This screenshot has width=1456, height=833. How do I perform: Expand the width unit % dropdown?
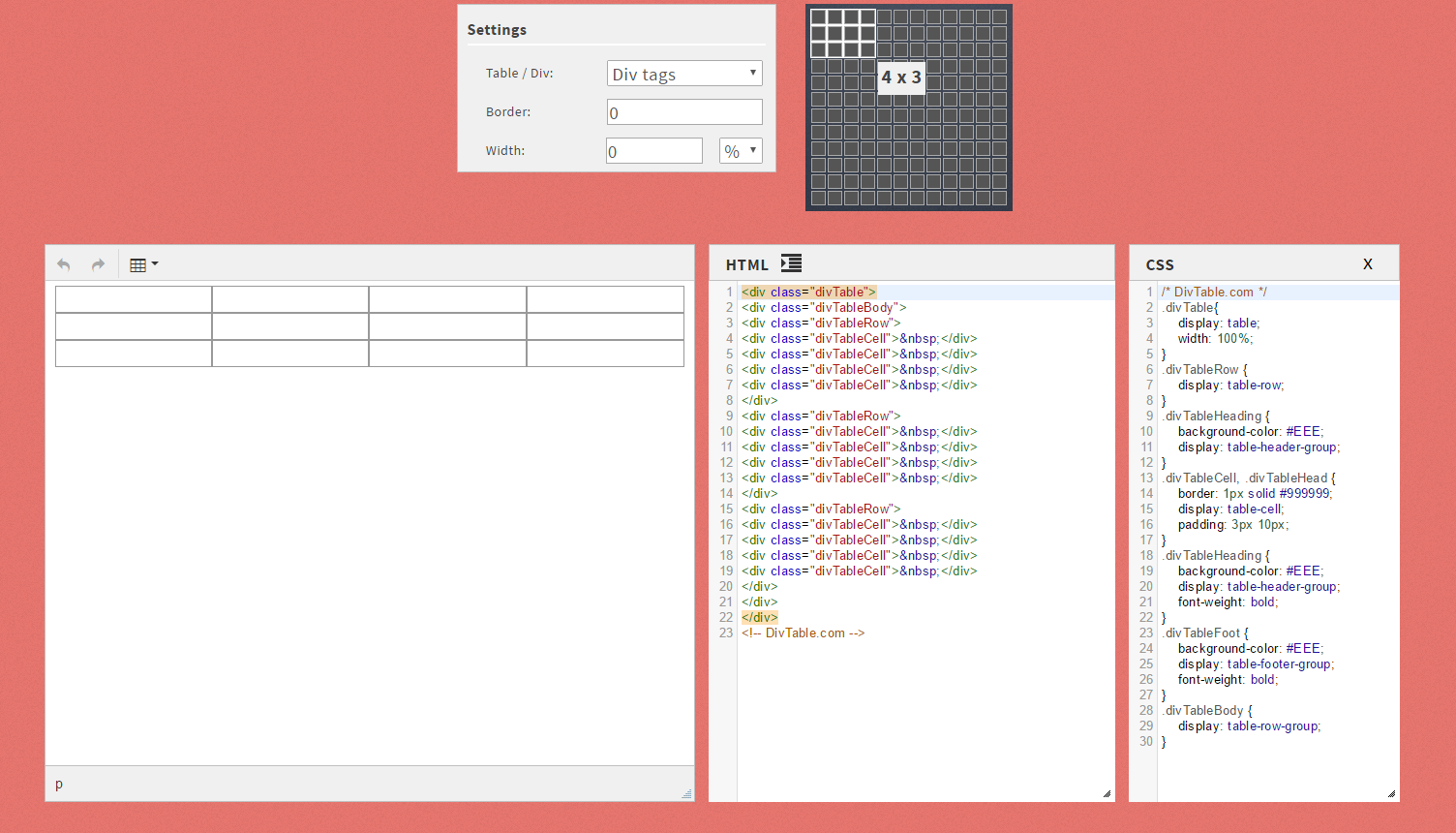click(741, 151)
